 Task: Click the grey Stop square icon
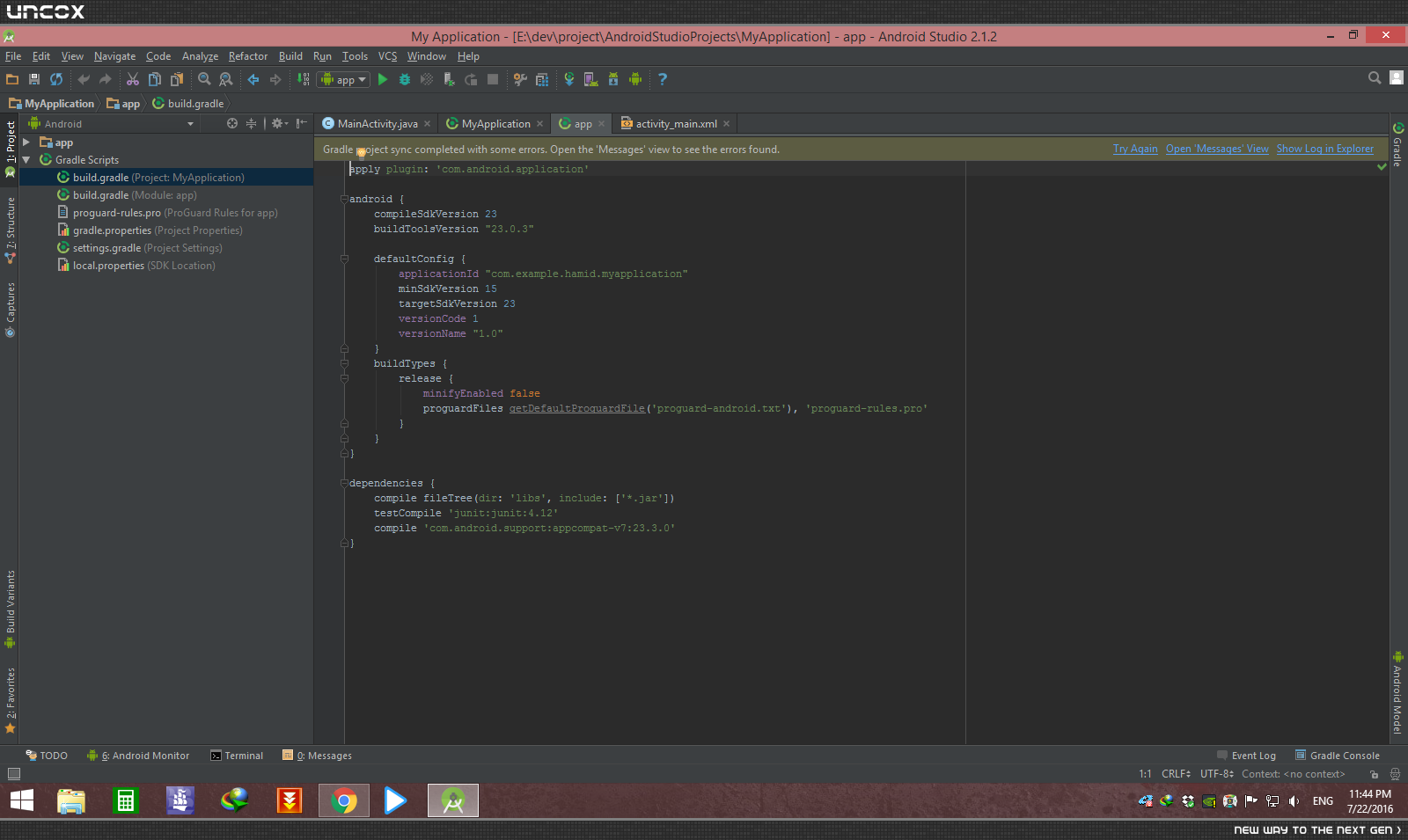click(493, 79)
